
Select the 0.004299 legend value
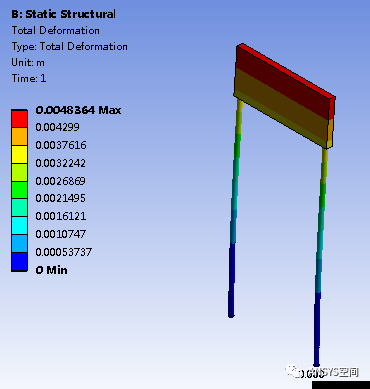point(58,127)
